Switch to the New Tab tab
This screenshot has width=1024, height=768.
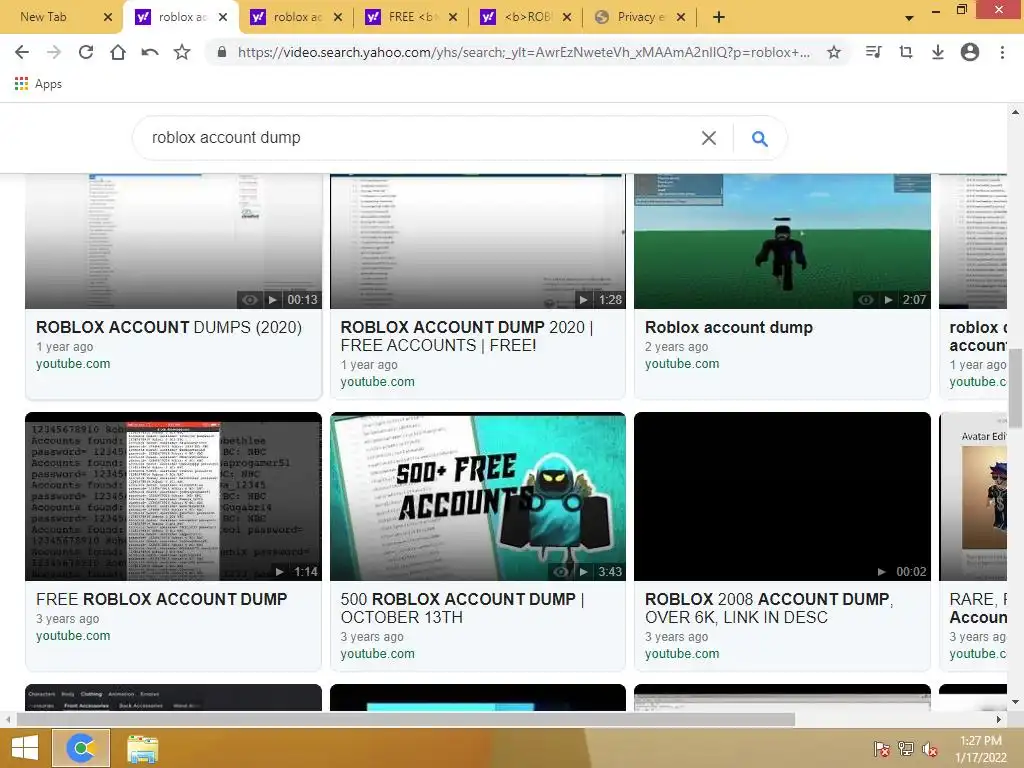[x=61, y=17]
